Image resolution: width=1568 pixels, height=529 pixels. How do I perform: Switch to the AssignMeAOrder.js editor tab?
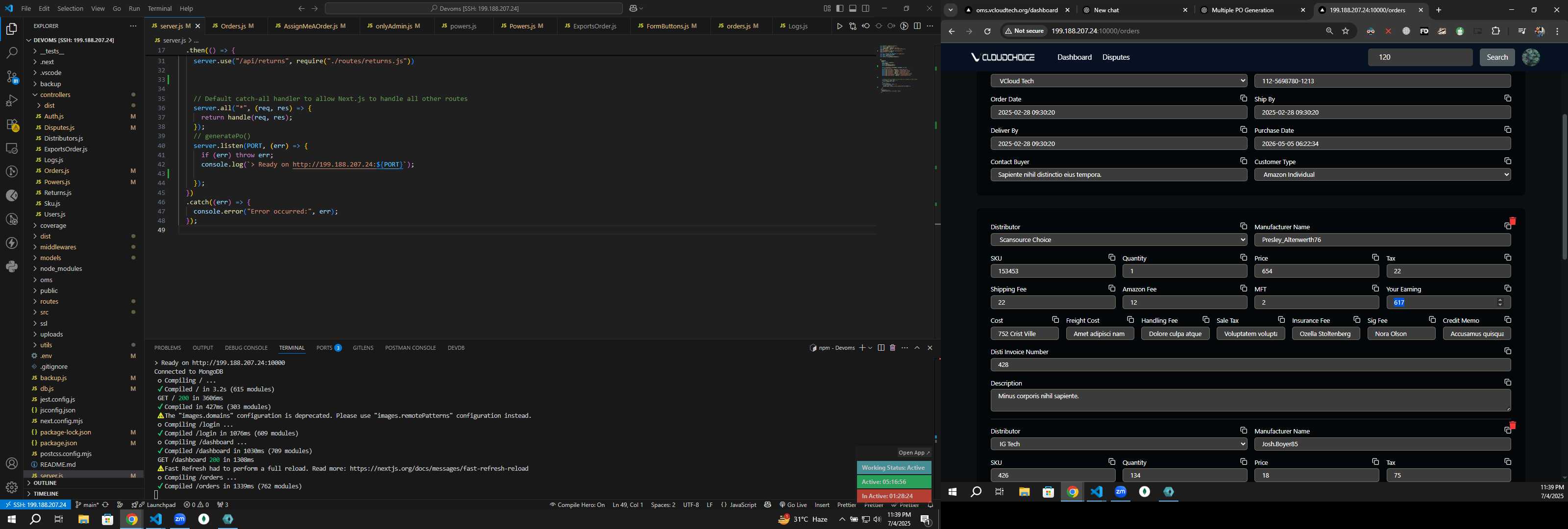[311, 26]
